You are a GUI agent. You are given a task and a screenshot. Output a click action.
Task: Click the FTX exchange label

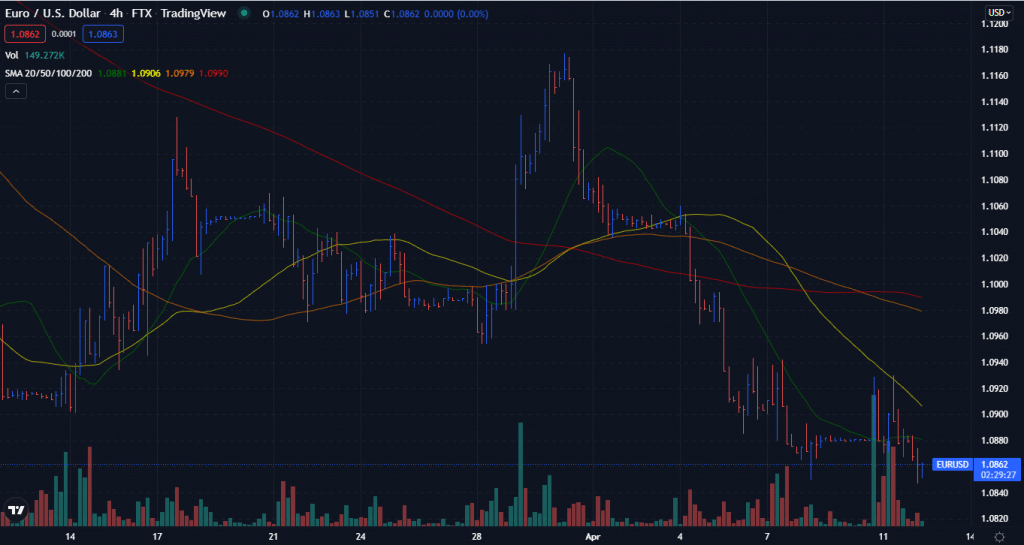(142, 13)
